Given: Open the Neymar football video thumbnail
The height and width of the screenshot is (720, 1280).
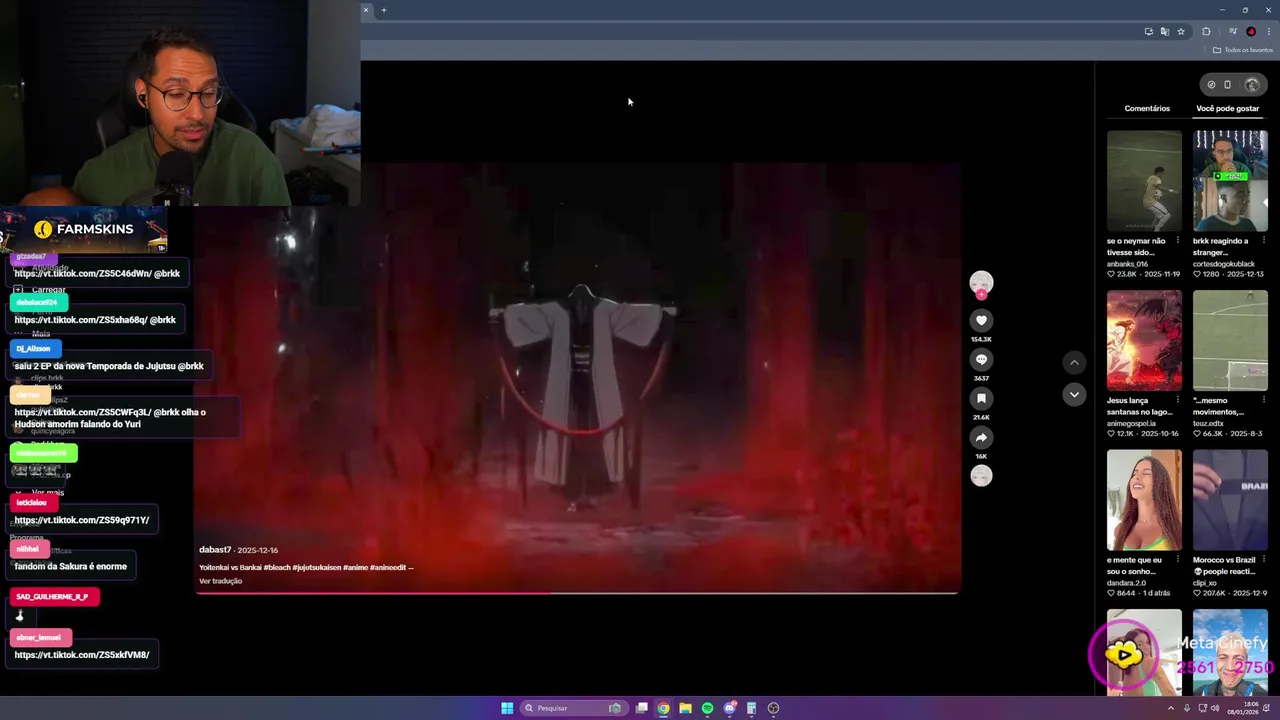Looking at the screenshot, I should pos(1144,181).
